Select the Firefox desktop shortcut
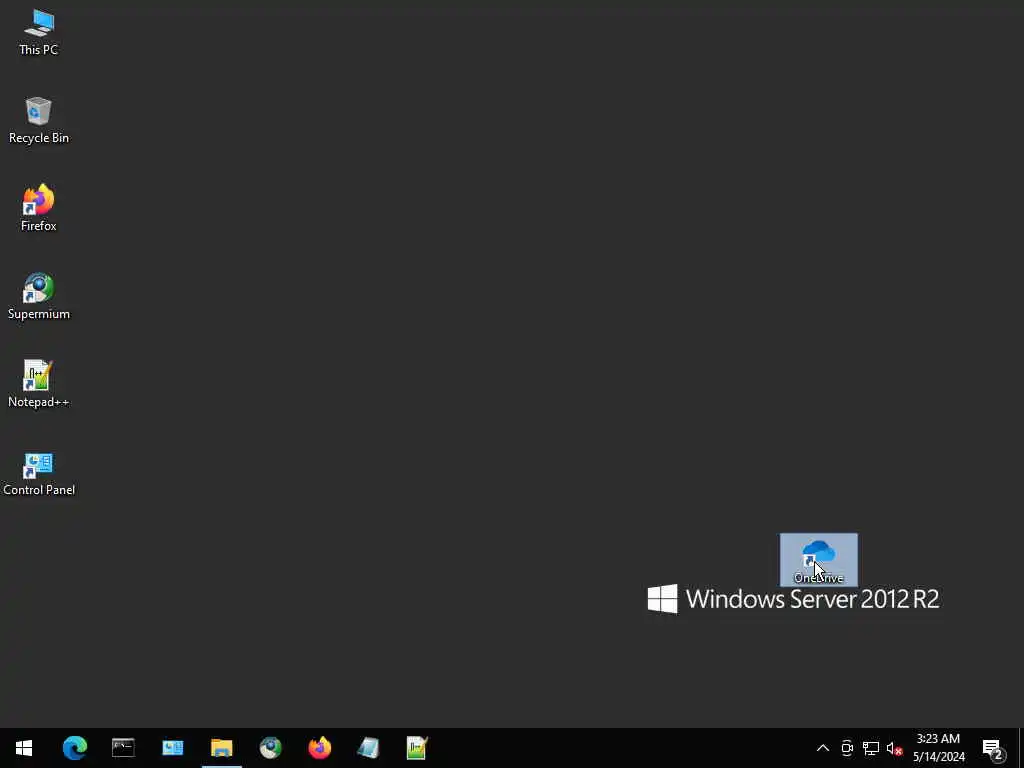This screenshot has height=768, width=1024. tap(39, 208)
